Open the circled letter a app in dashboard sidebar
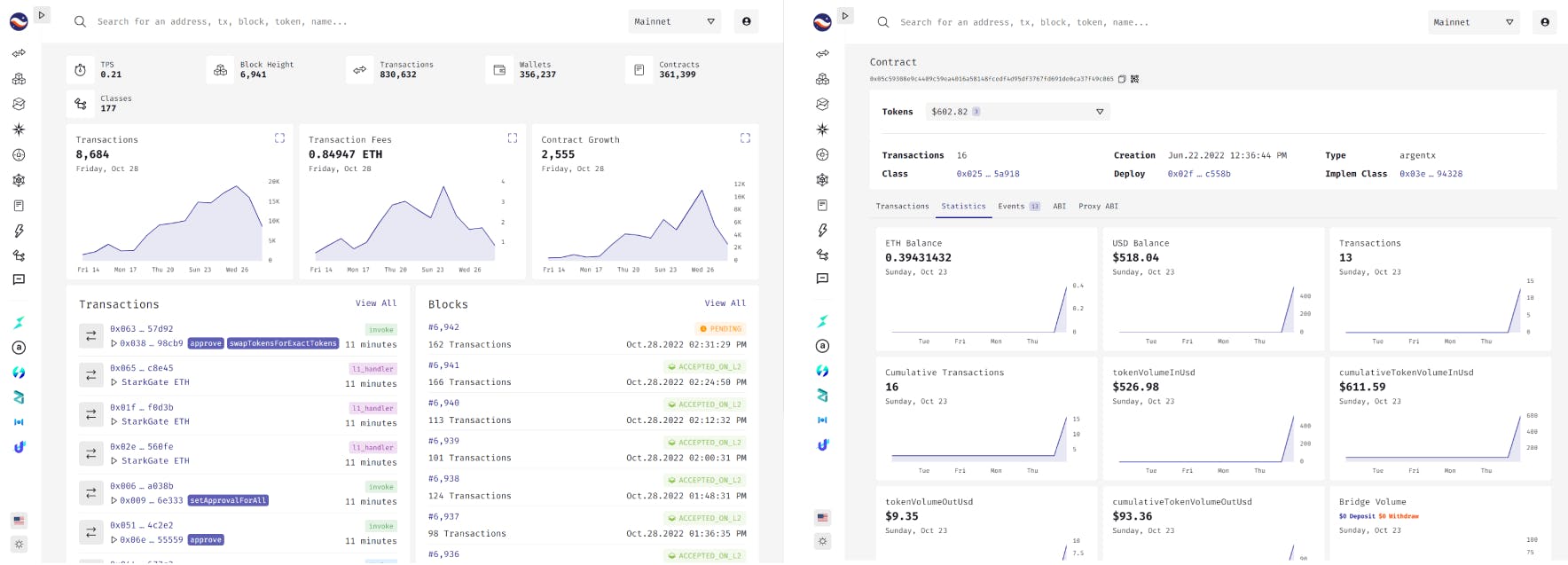The height and width of the screenshot is (565, 1568). 19,348
